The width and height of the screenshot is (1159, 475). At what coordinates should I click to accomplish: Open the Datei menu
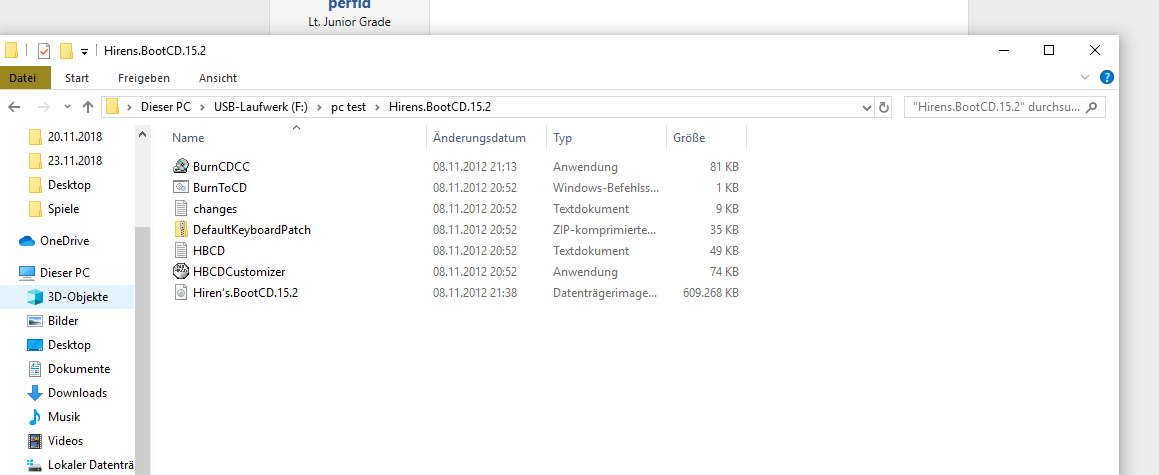[x=23, y=78]
